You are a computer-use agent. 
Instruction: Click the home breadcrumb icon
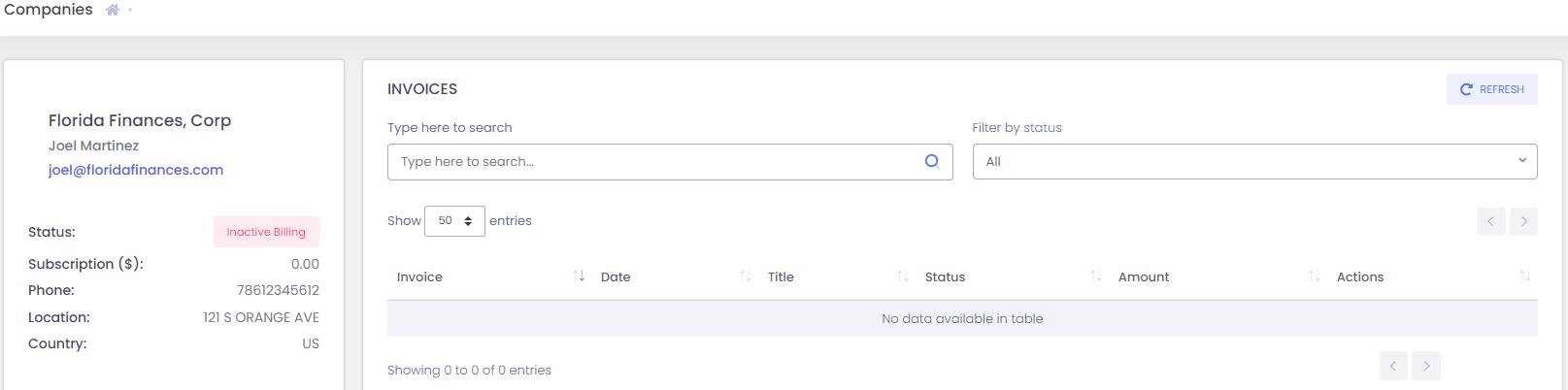tap(113, 10)
